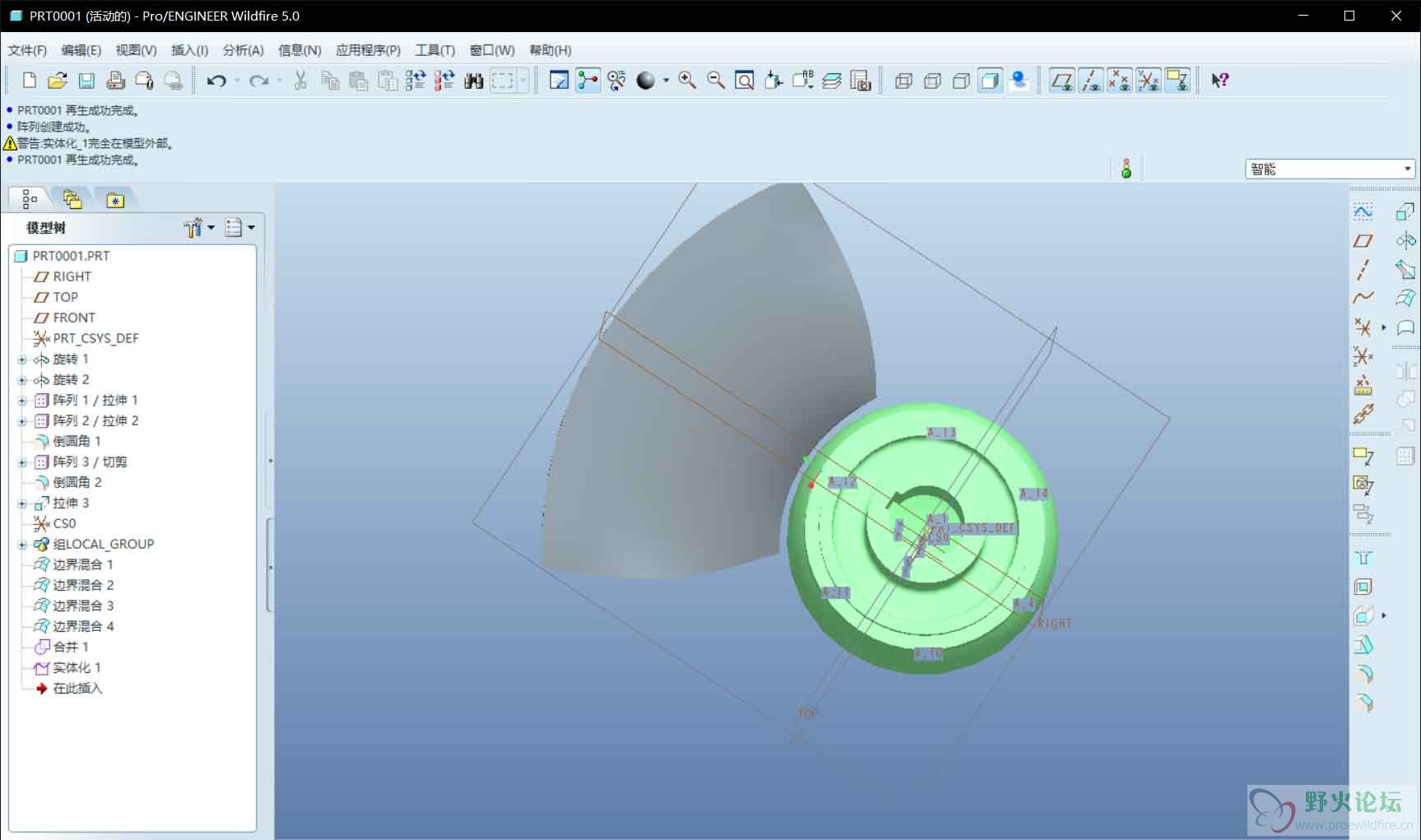This screenshot has height=840, width=1421.
Task: Toggle datum axes display
Action: click(x=1091, y=81)
